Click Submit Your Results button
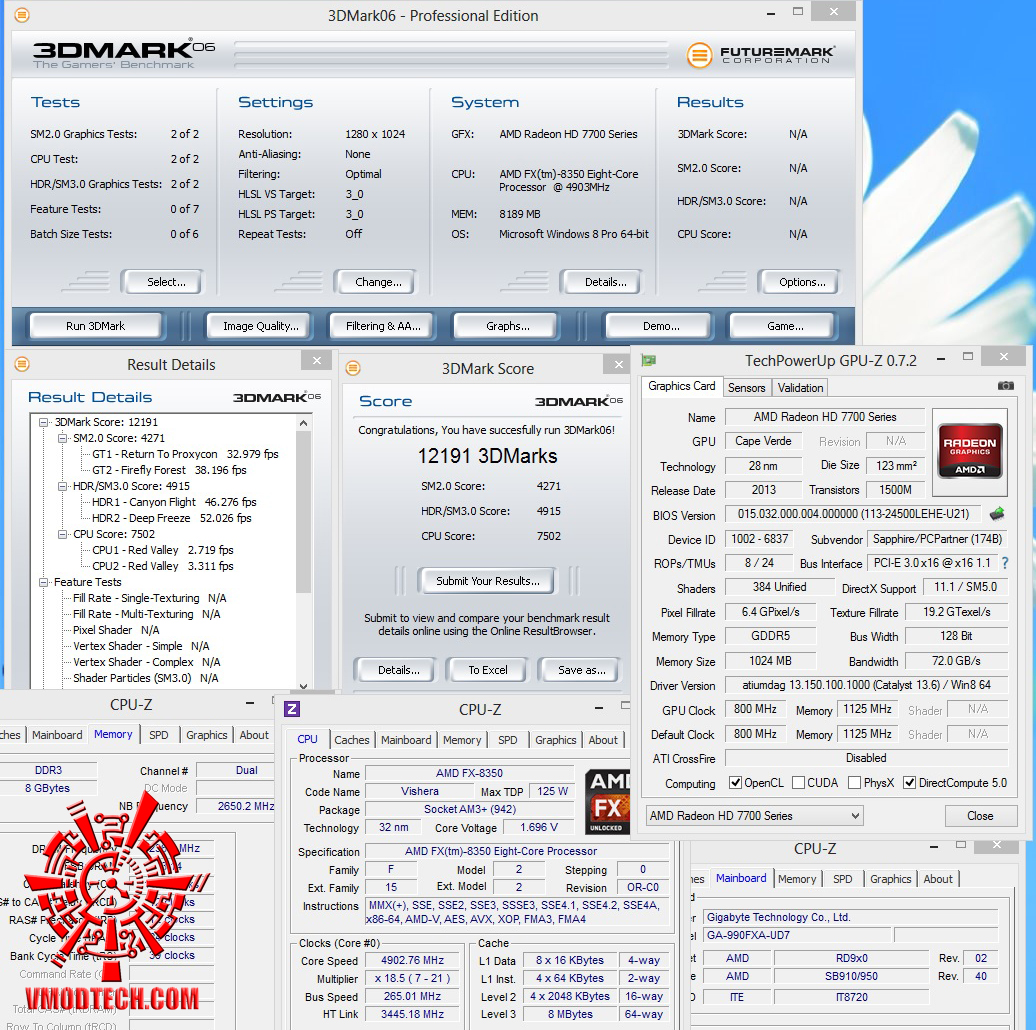This screenshot has height=1030, width=1036. [488, 581]
